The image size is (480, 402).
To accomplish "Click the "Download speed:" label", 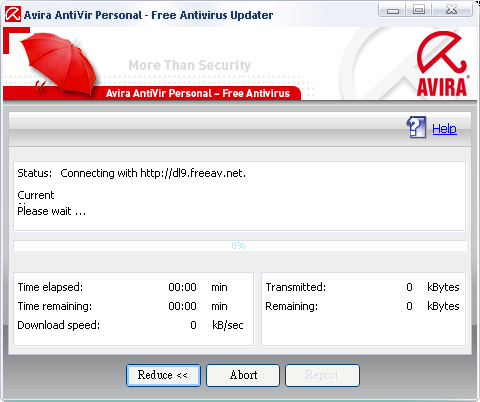I will [x=59, y=325].
